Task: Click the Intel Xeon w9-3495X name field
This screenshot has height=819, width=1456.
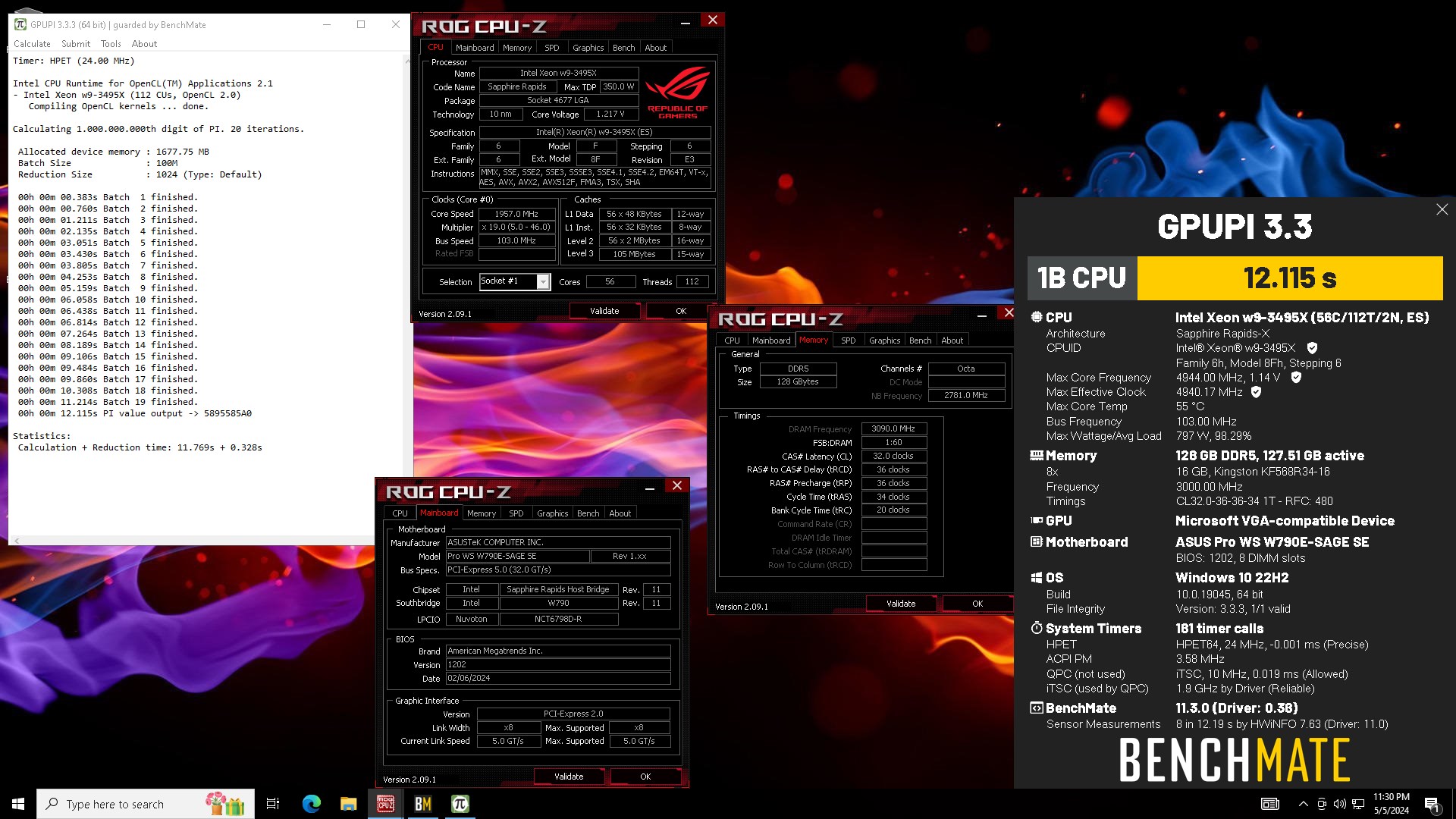Action: pos(558,74)
